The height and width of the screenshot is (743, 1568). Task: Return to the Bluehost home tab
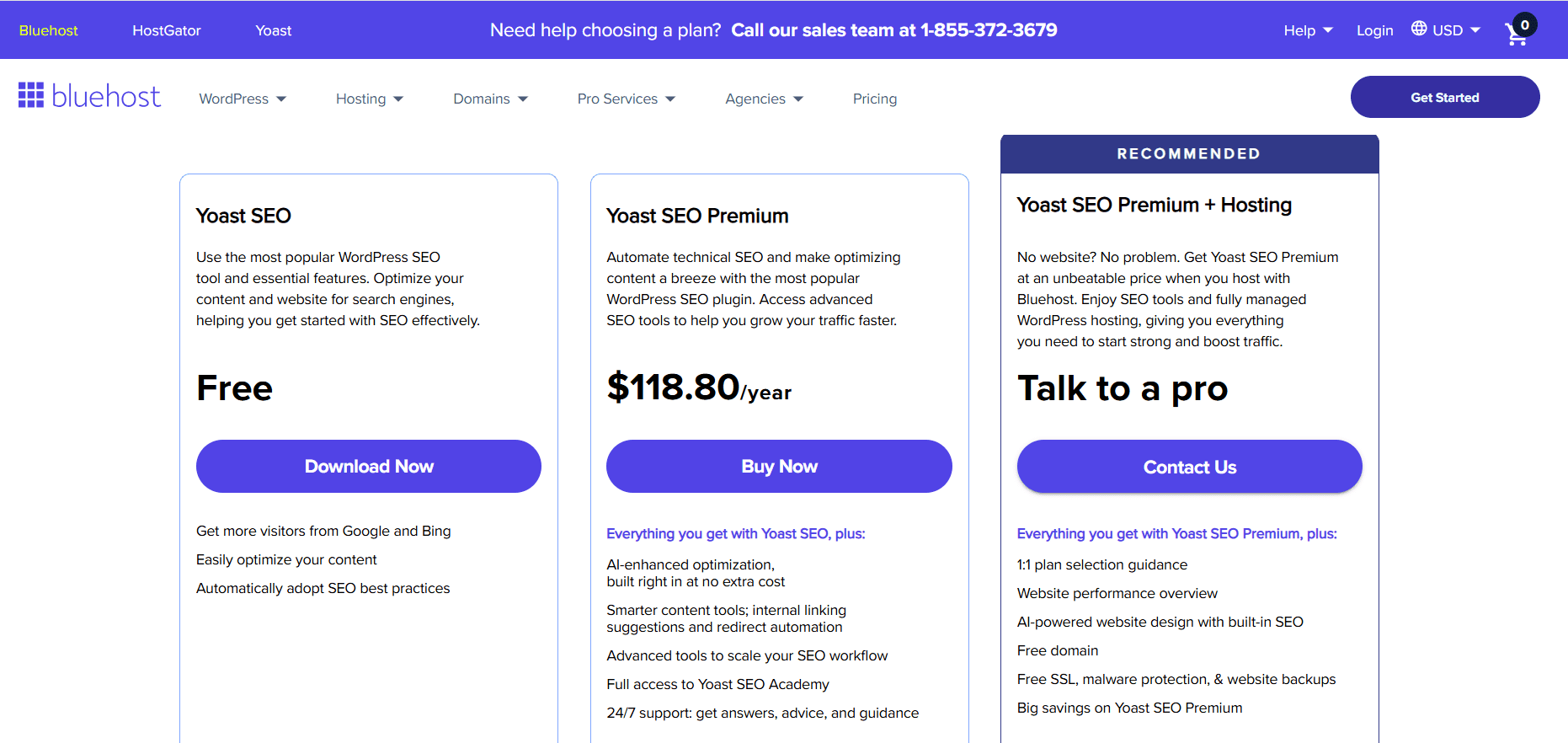pos(48,29)
